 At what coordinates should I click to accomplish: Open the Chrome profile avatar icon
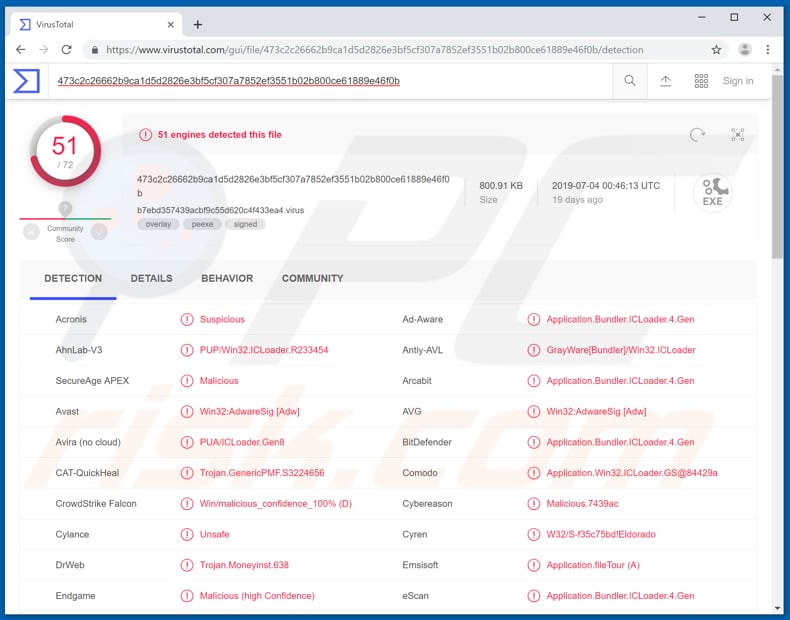point(745,49)
